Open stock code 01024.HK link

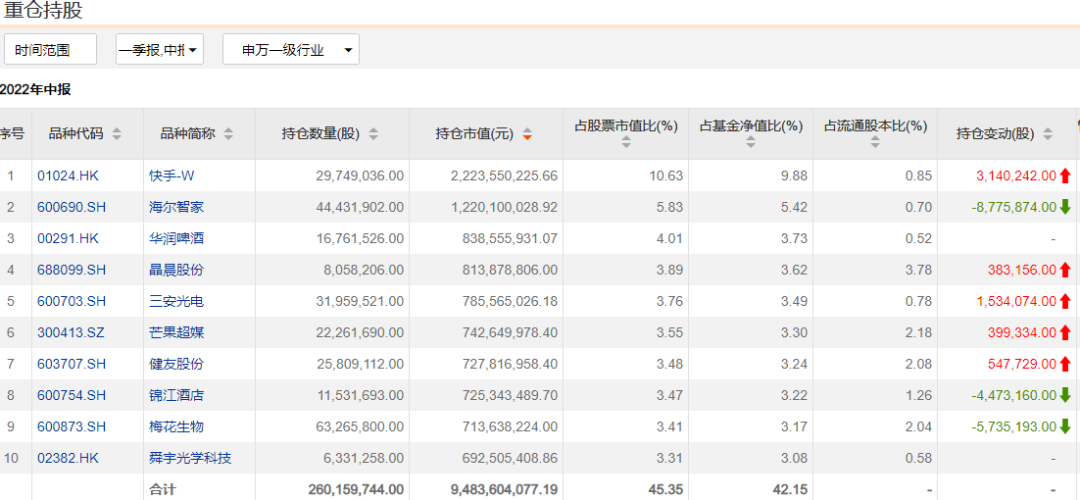click(68, 176)
